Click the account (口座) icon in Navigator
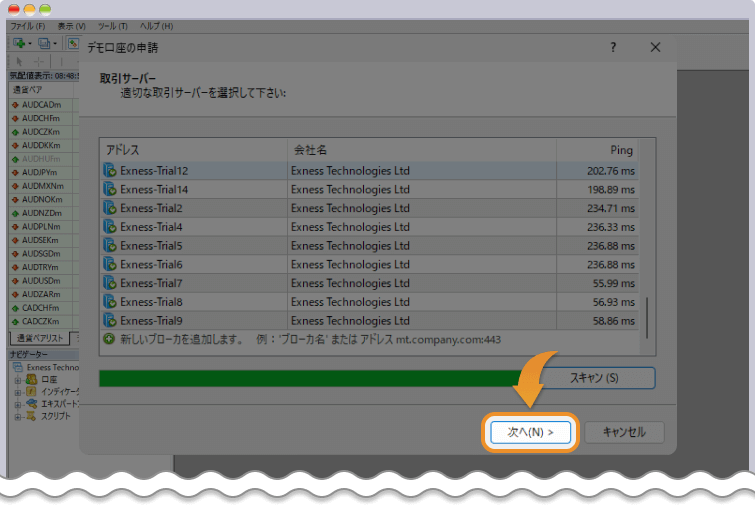 pos(32,380)
